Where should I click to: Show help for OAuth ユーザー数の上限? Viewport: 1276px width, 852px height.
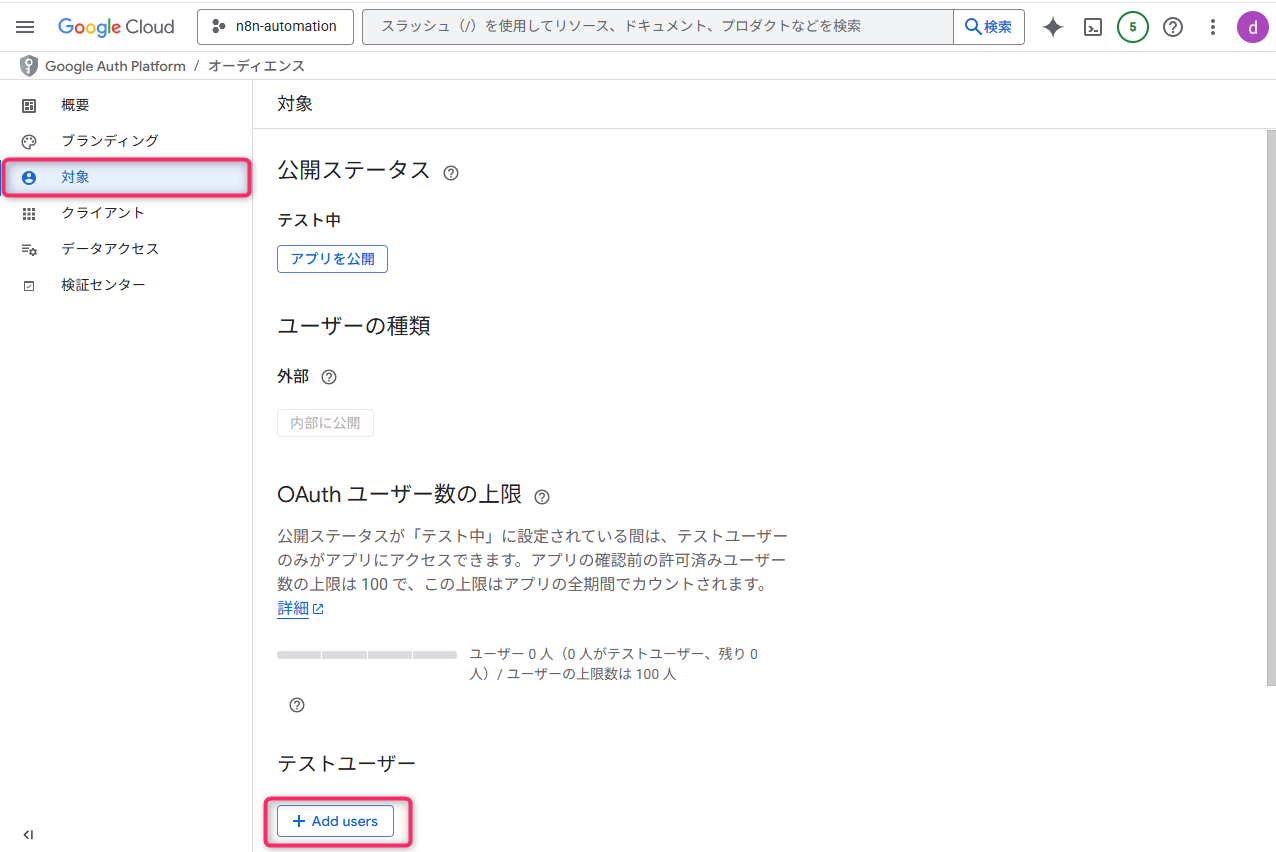(542, 496)
